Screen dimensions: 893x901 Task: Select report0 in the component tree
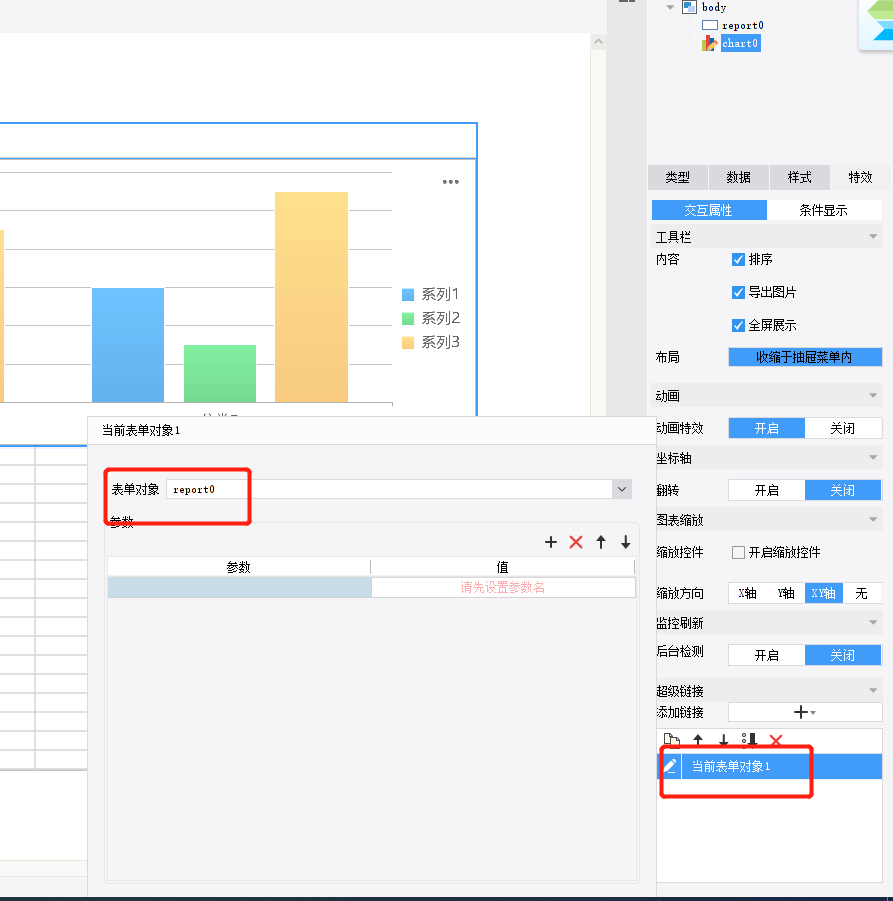pyautogui.click(x=742, y=25)
